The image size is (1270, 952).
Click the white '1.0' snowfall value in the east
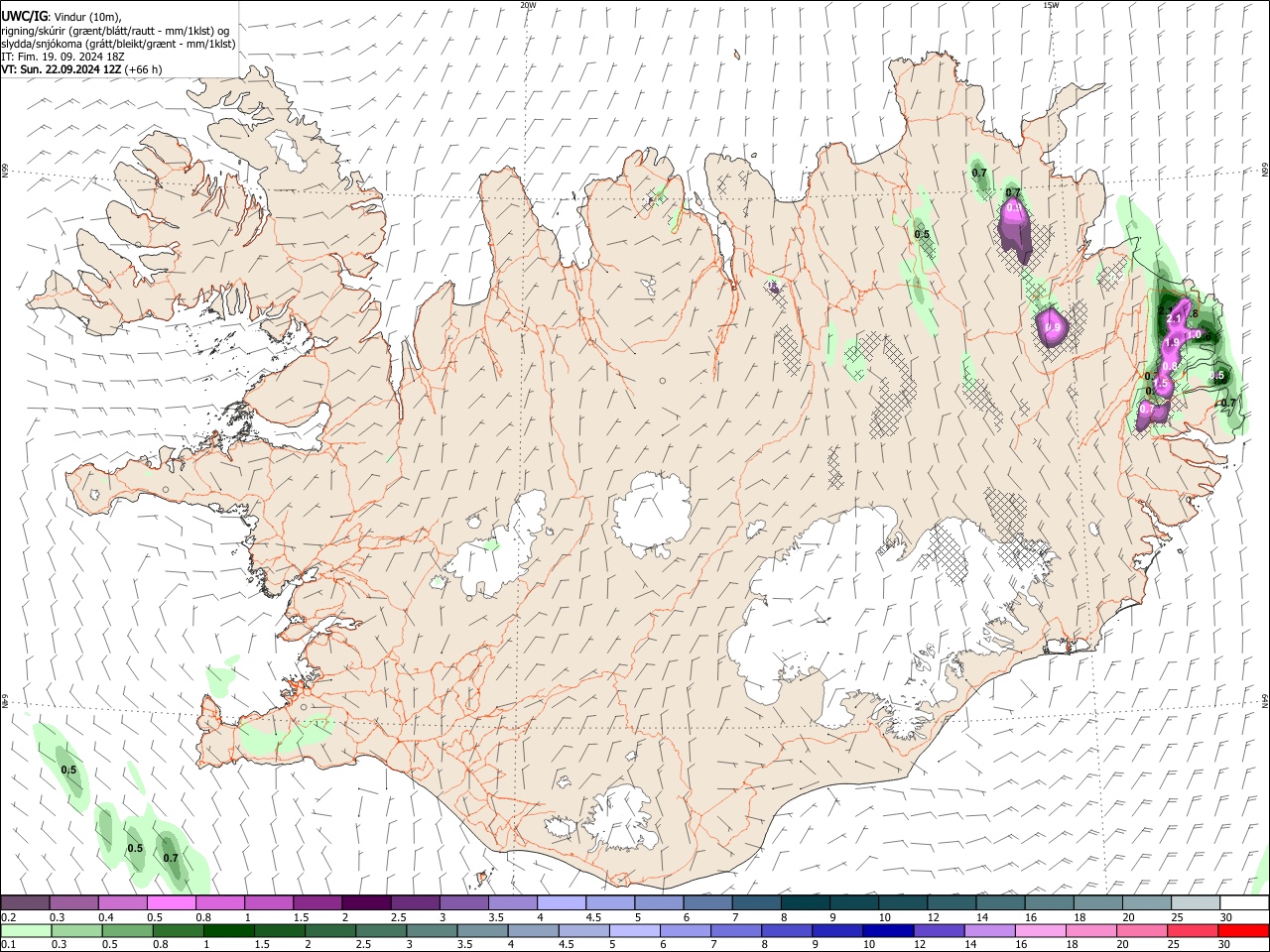click(1194, 335)
